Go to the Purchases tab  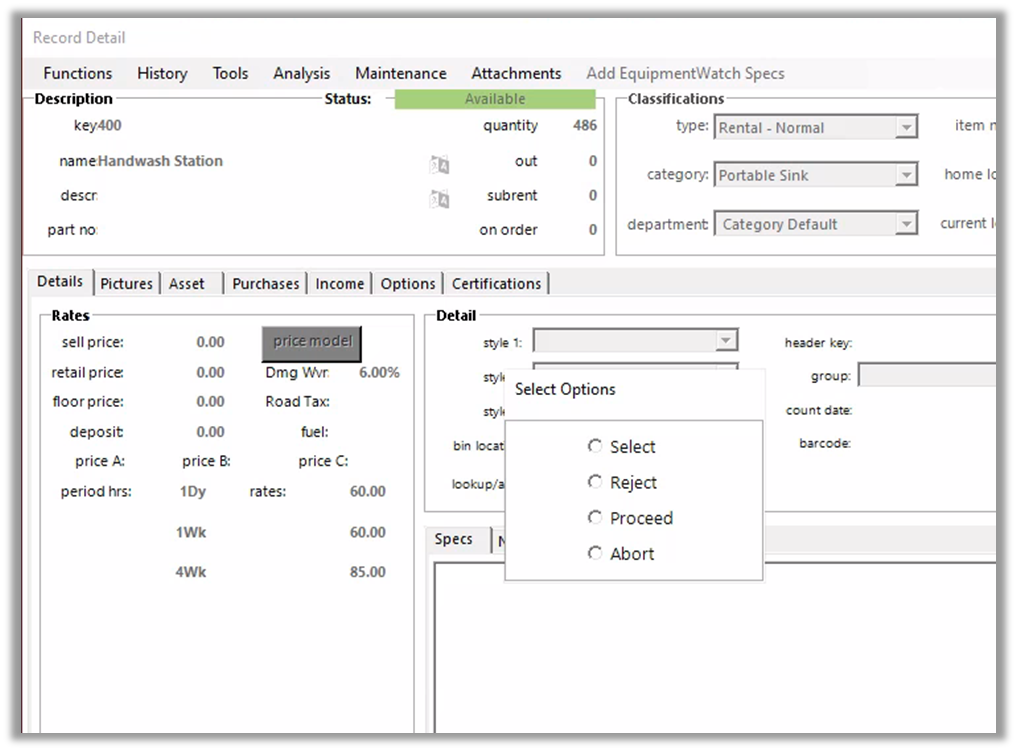pos(265,284)
